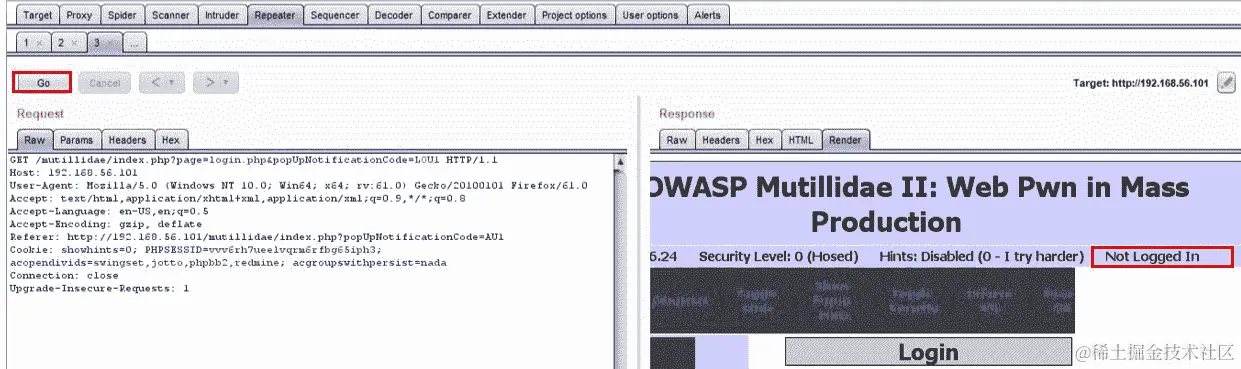
Task: Select the Repeater tab
Action: [x=274, y=15]
